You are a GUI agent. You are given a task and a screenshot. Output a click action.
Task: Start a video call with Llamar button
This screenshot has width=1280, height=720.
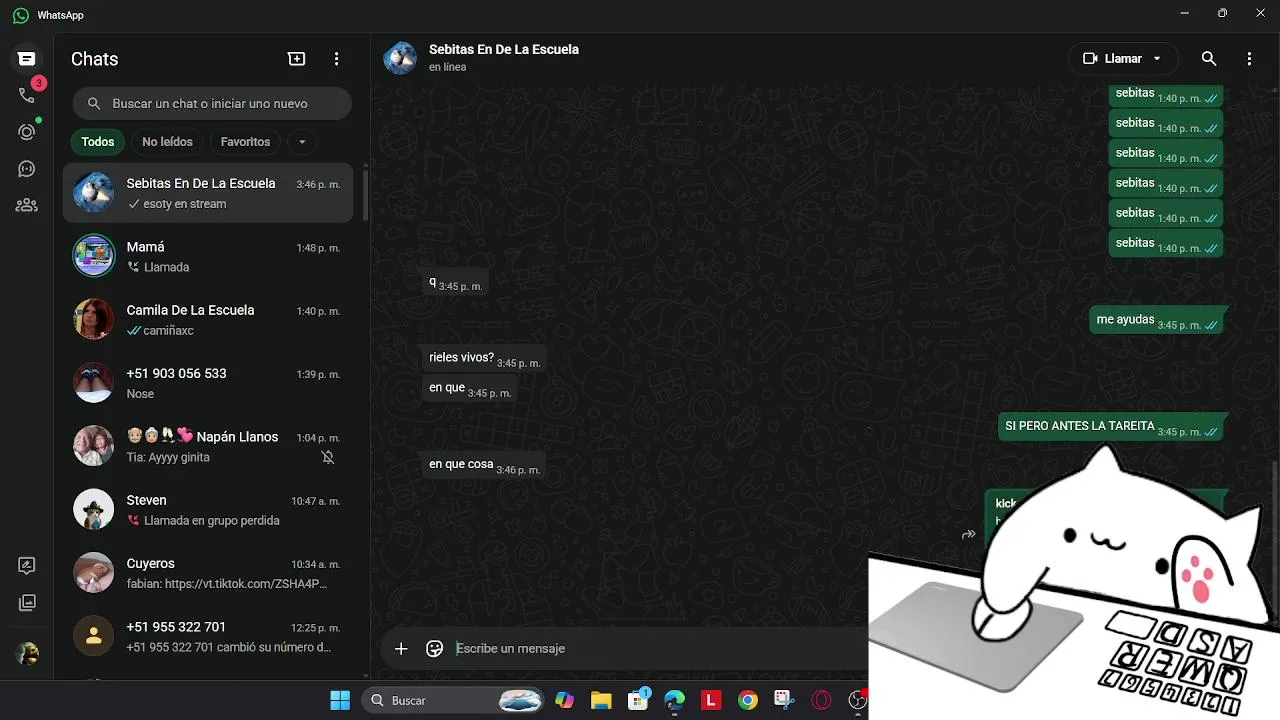tap(1112, 59)
